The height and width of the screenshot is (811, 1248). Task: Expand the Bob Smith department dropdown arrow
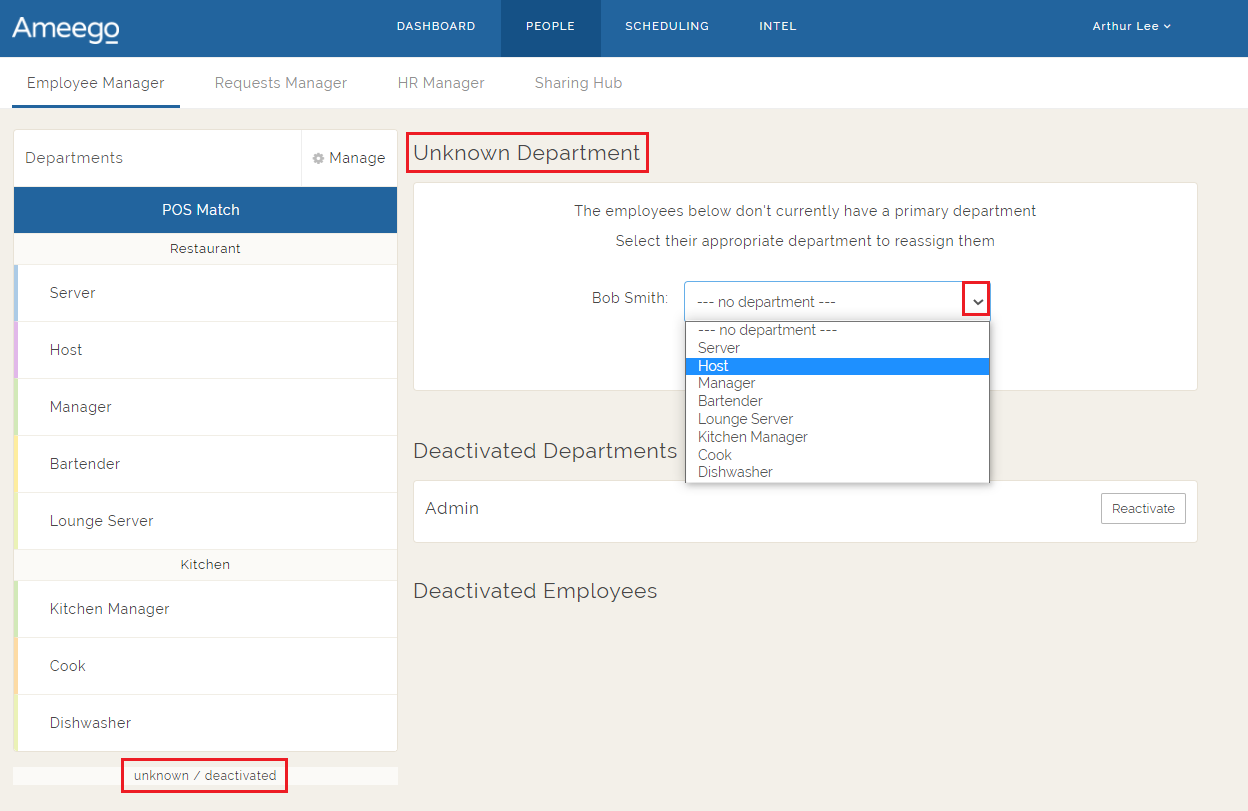(977, 301)
